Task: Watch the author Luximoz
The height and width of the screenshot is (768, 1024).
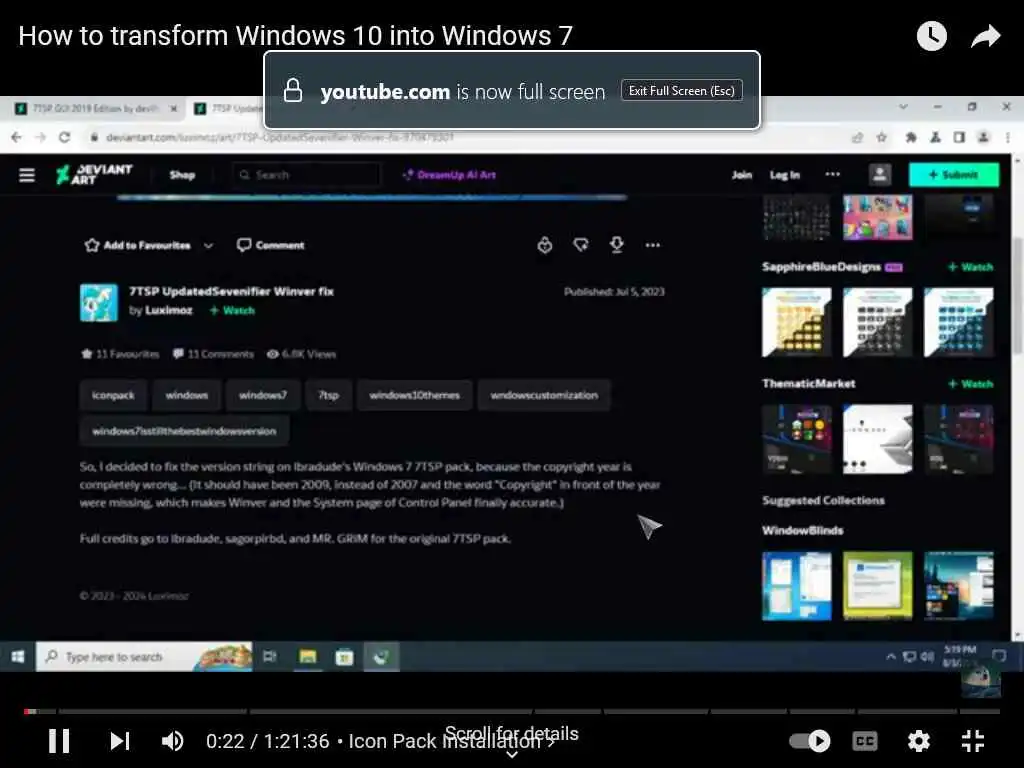Action: coord(232,310)
